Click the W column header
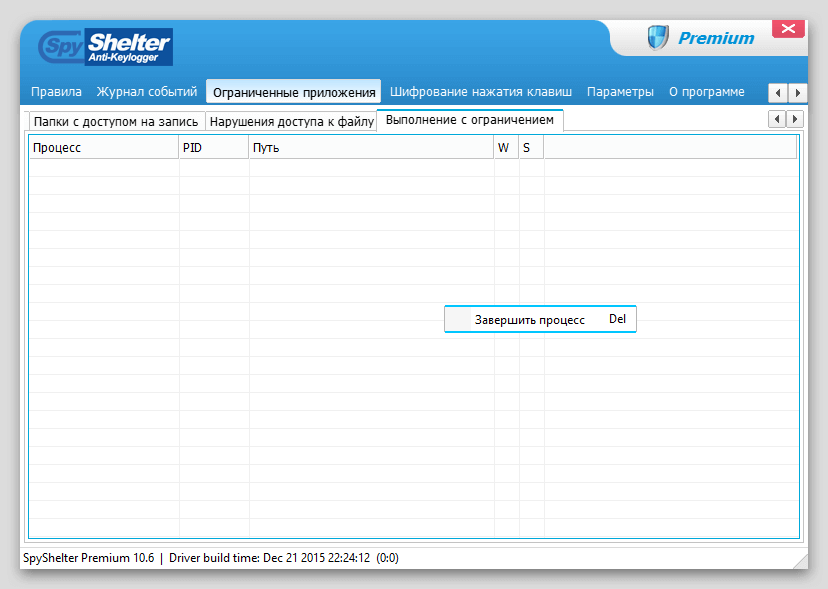 506,147
